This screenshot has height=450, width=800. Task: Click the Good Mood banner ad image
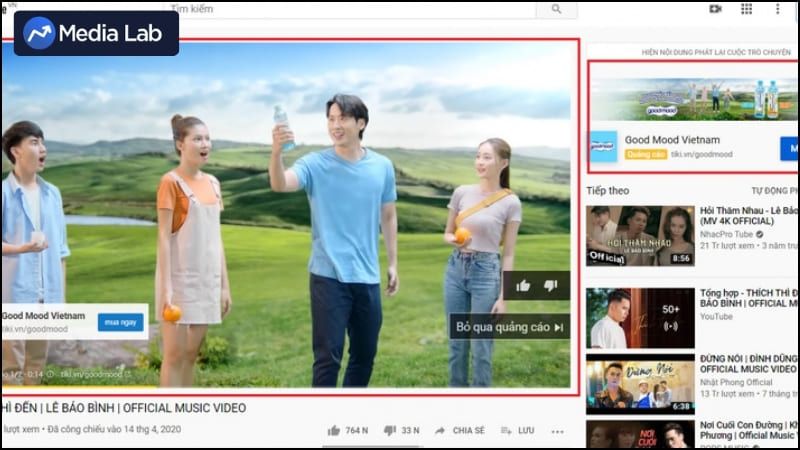694,99
